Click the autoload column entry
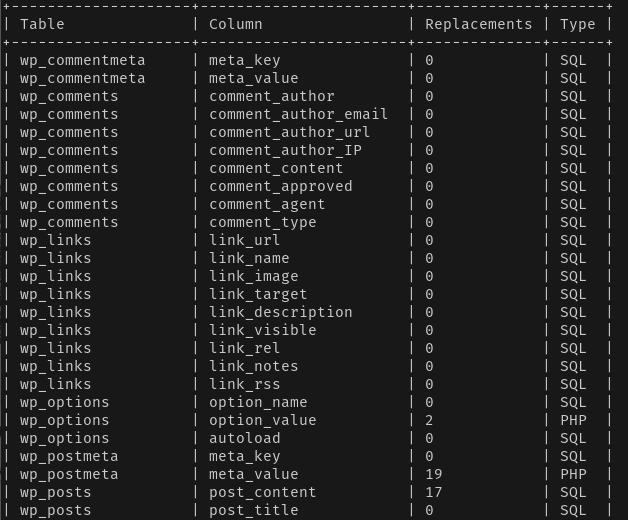Screen dimensions: 628x520 tap(245, 438)
